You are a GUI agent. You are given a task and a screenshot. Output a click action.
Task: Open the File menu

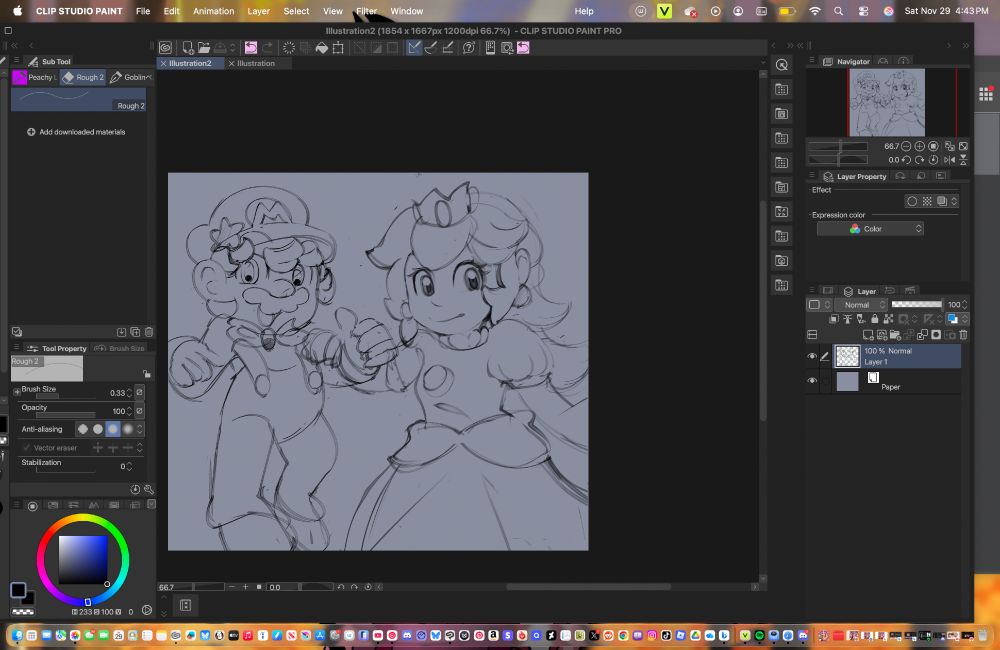point(143,11)
